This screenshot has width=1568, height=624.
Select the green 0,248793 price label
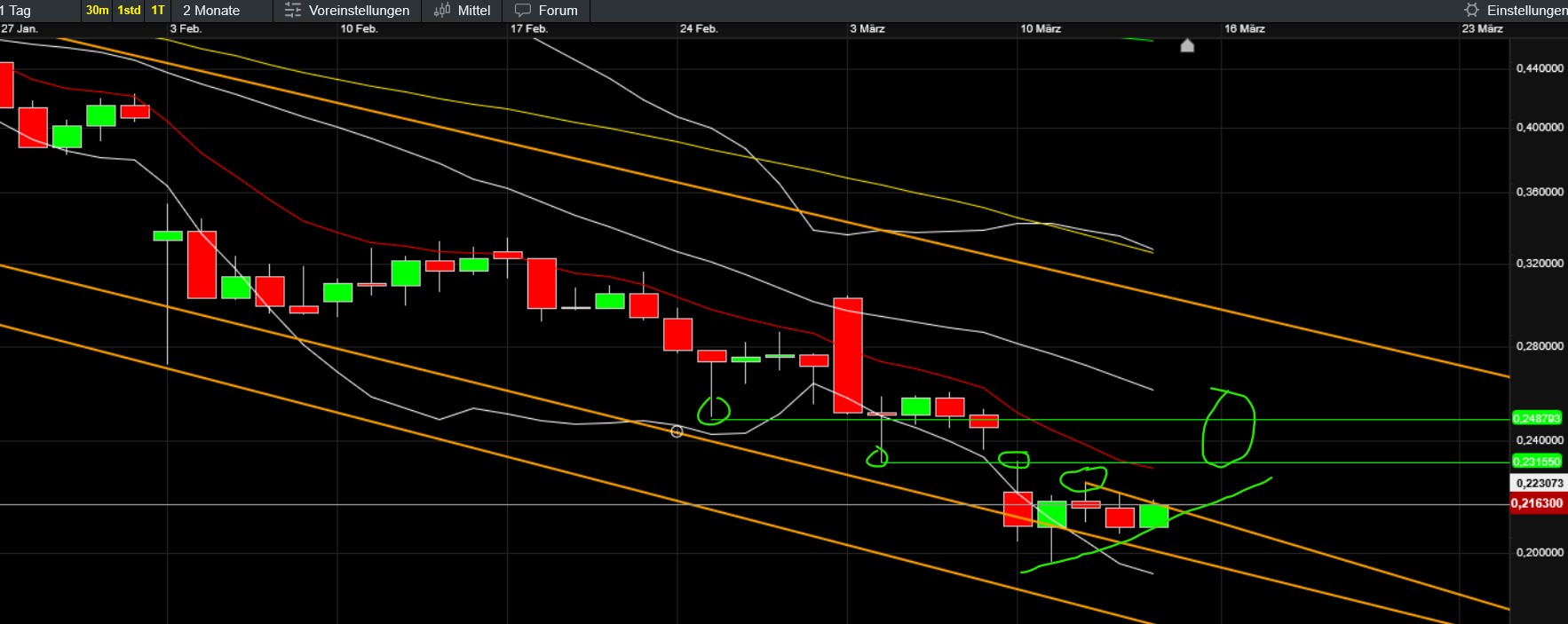(1537, 418)
